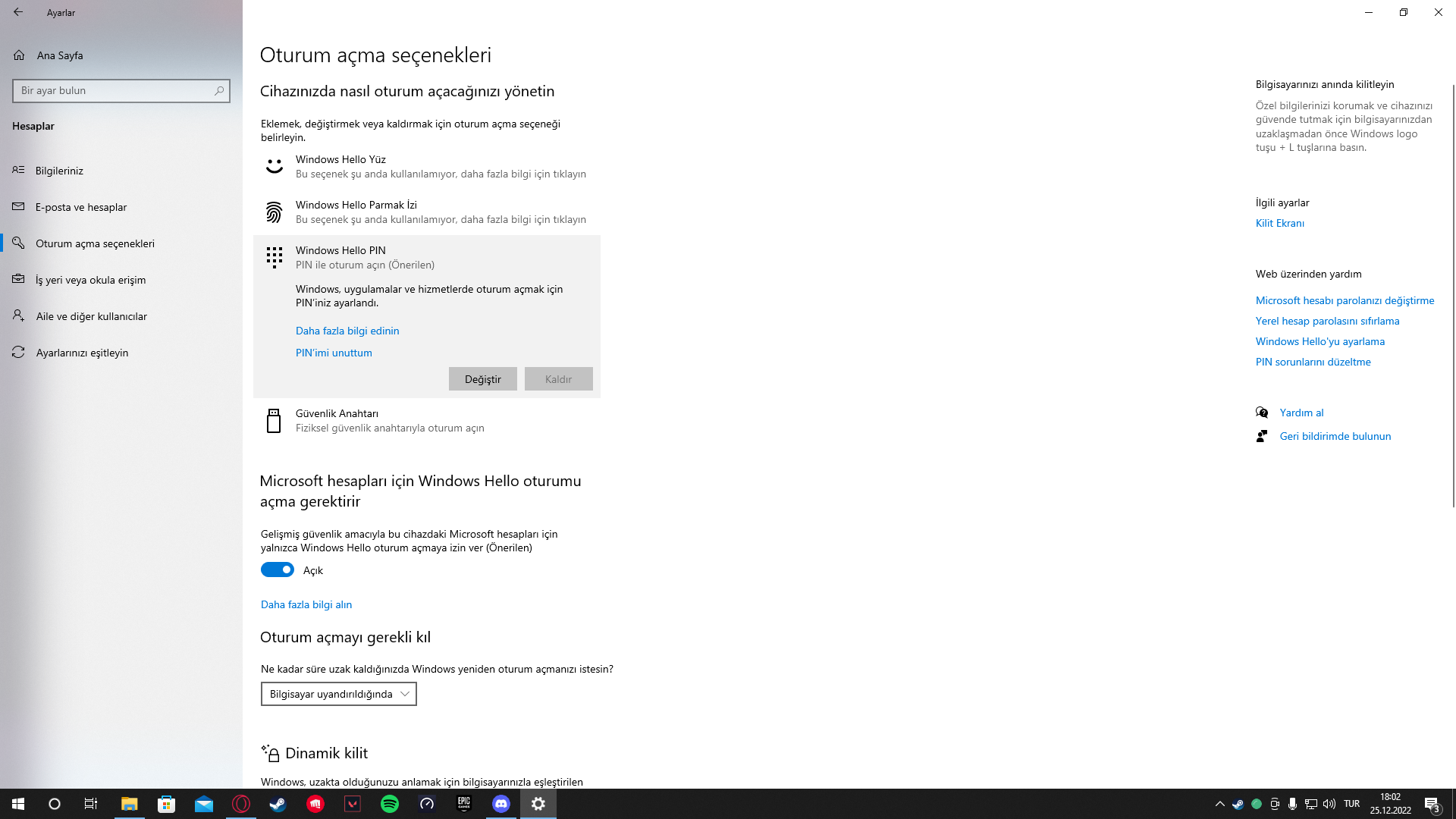Select Windows Hello Parmak İzi fingerprint icon
The height and width of the screenshot is (819, 1456).
click(274, 212)
